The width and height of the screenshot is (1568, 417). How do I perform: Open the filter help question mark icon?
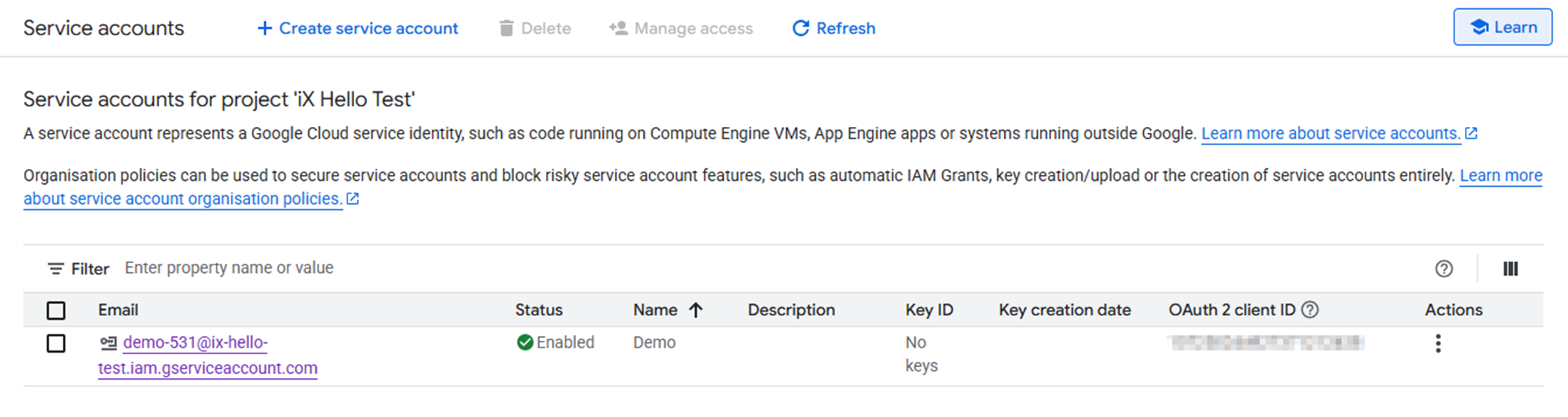pos(1443,269)
